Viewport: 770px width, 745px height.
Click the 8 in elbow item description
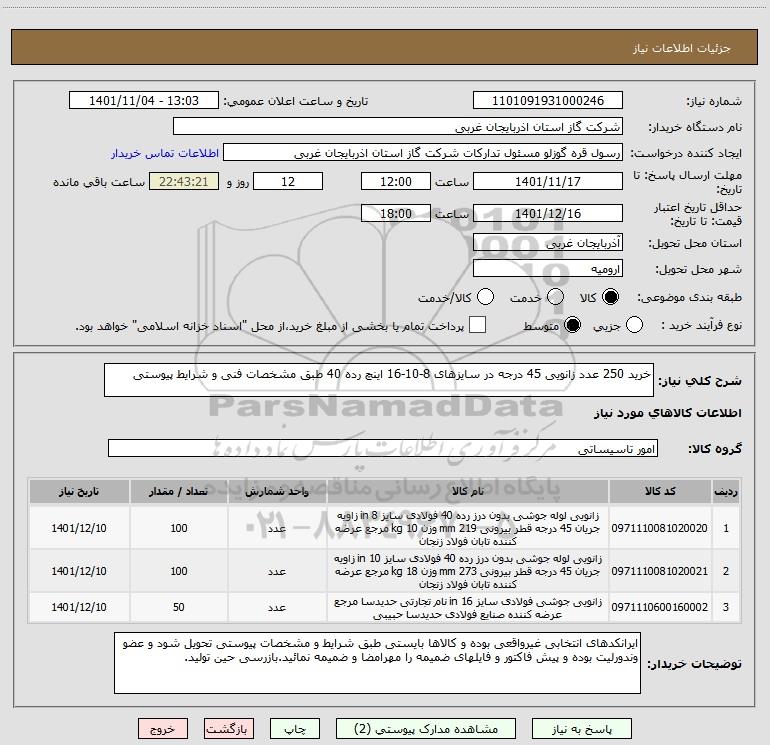coord(468,528)
